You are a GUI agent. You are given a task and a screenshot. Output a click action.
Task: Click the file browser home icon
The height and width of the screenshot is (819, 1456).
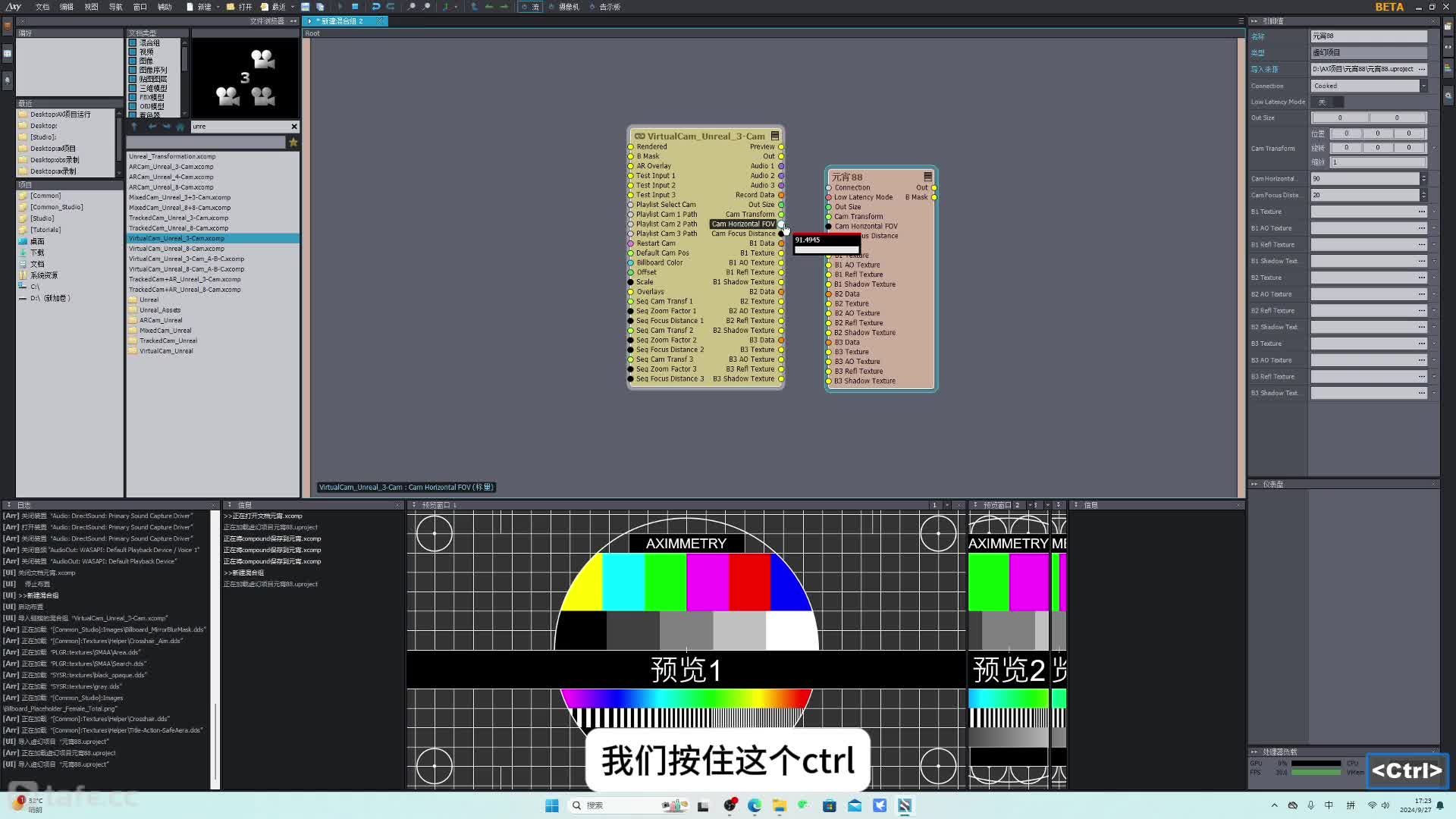180,127
